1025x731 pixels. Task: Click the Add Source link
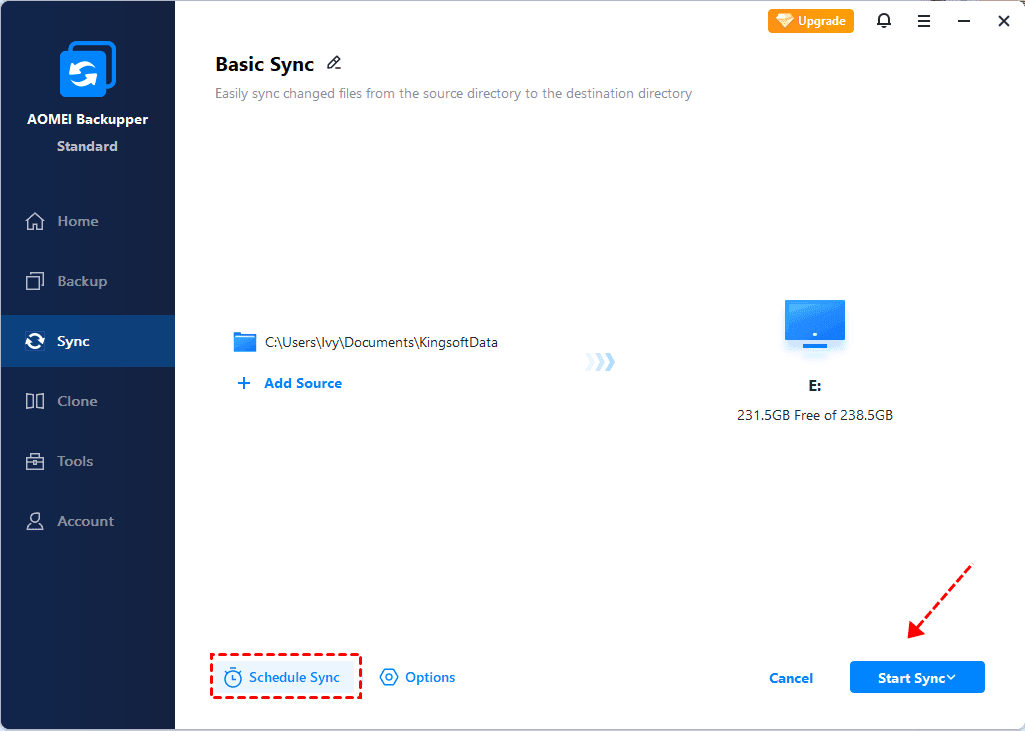pyautogui.click(x=303, y=383)
